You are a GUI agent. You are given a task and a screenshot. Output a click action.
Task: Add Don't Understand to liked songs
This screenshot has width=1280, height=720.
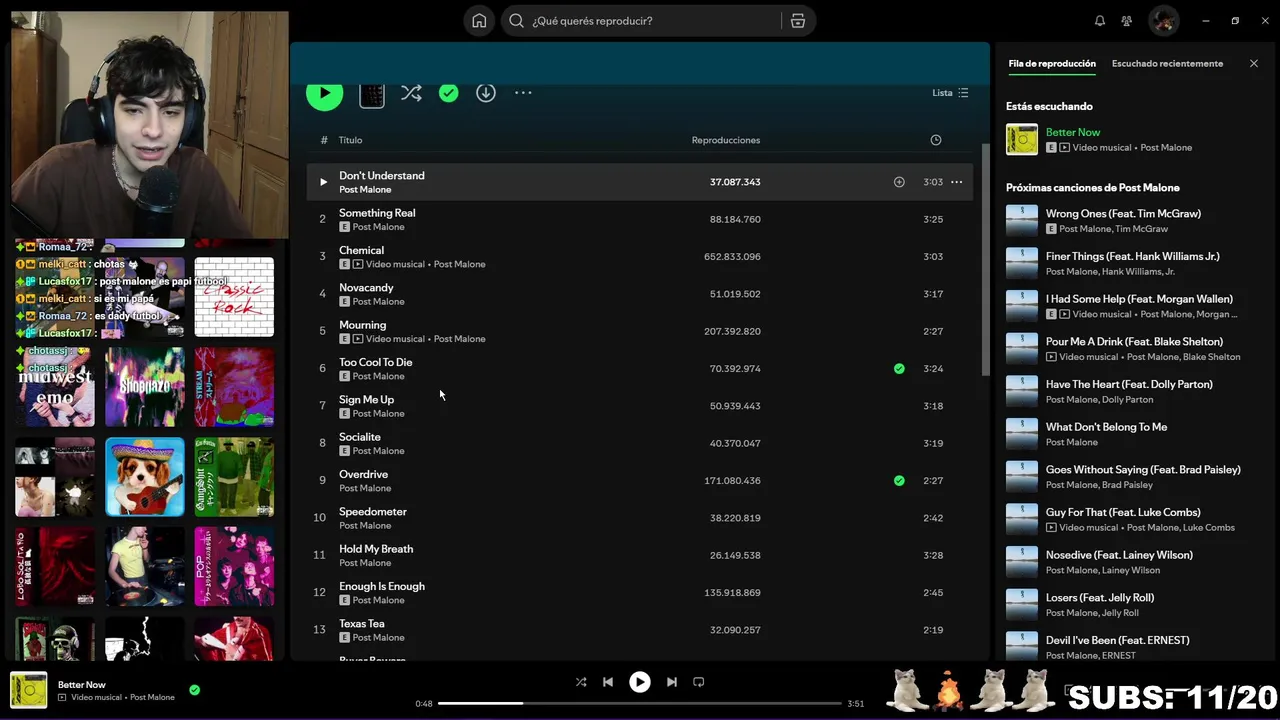pos(899,182)
